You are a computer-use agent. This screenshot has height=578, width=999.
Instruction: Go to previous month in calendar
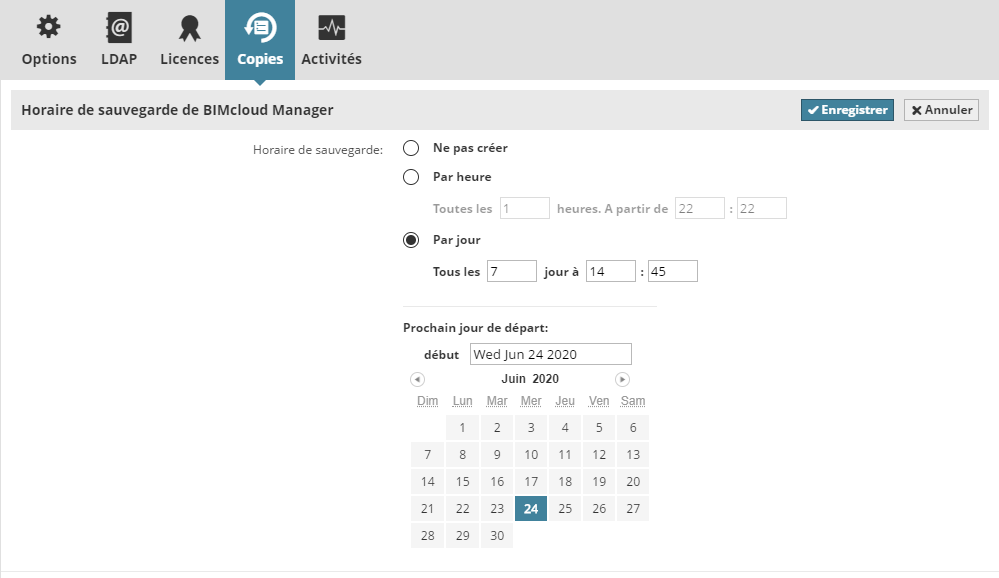coord(418,380)
